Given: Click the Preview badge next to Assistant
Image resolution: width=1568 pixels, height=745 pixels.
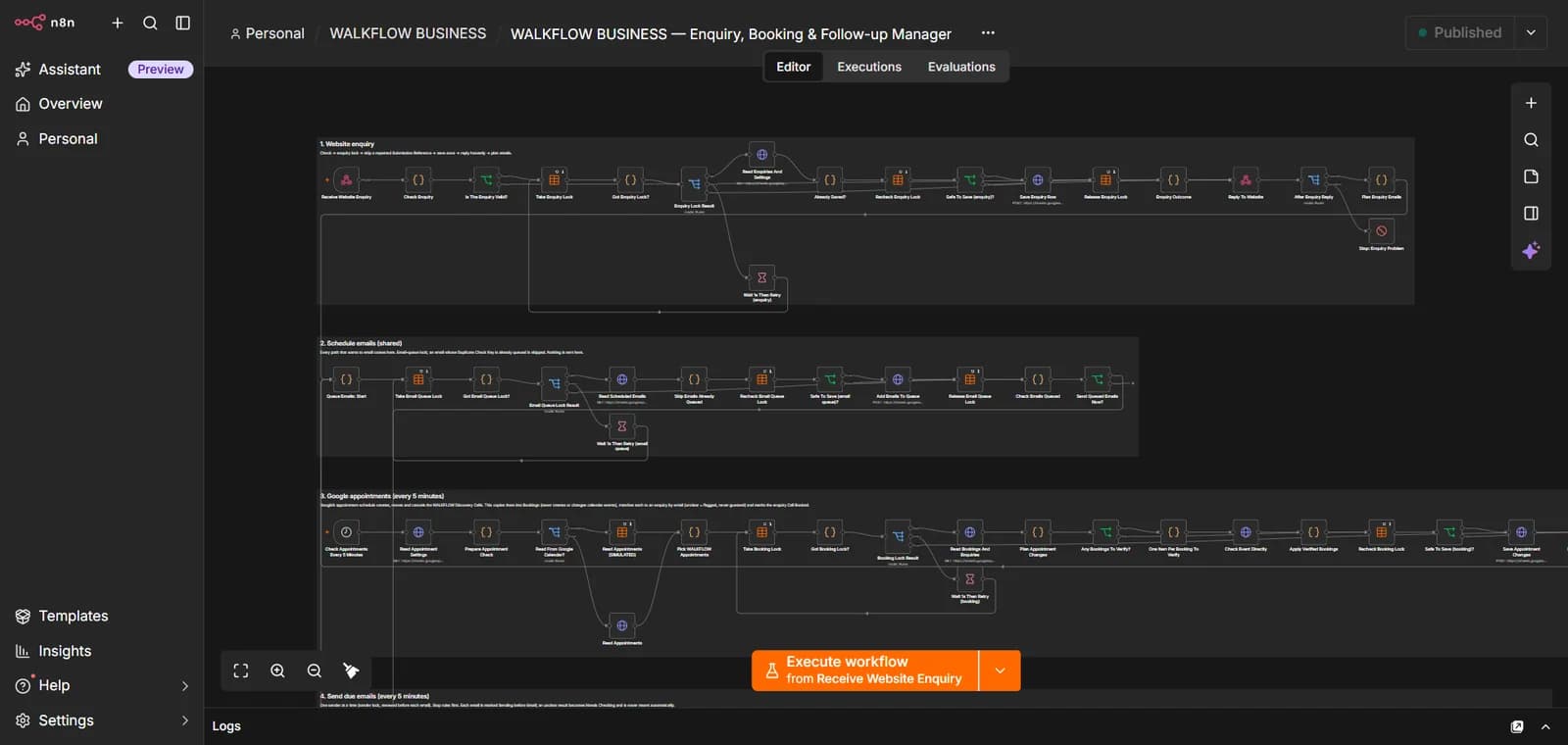Looking at the screenshot, I should coord(161,70).
